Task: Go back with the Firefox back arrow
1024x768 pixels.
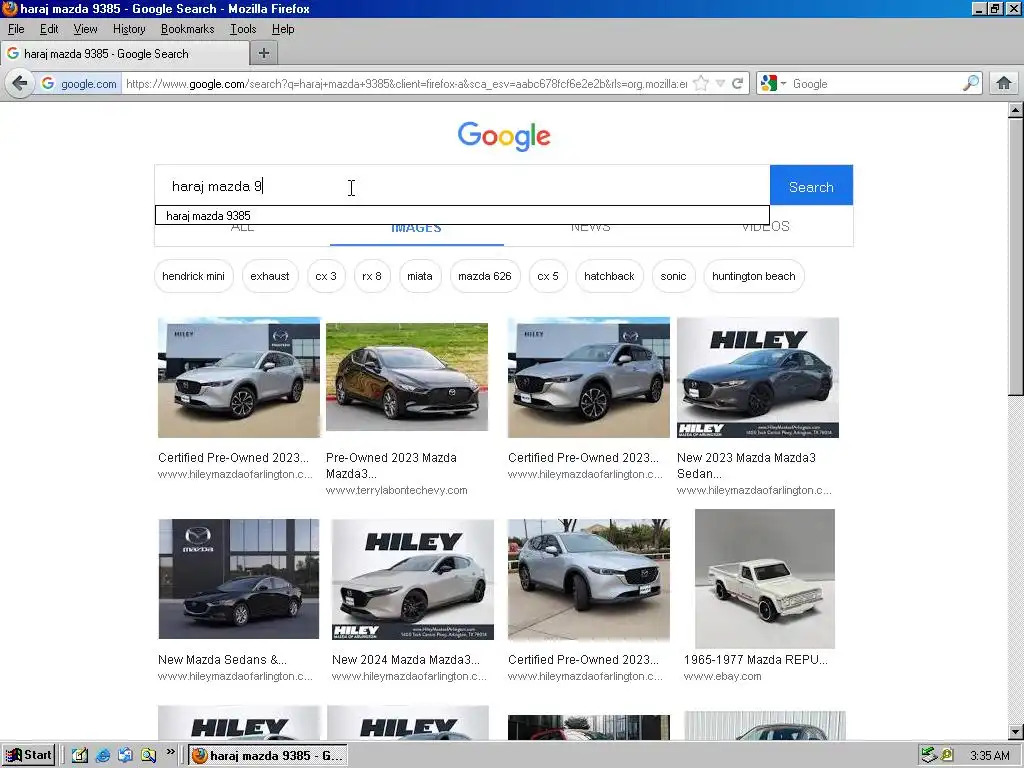Action: pos(20,84)
